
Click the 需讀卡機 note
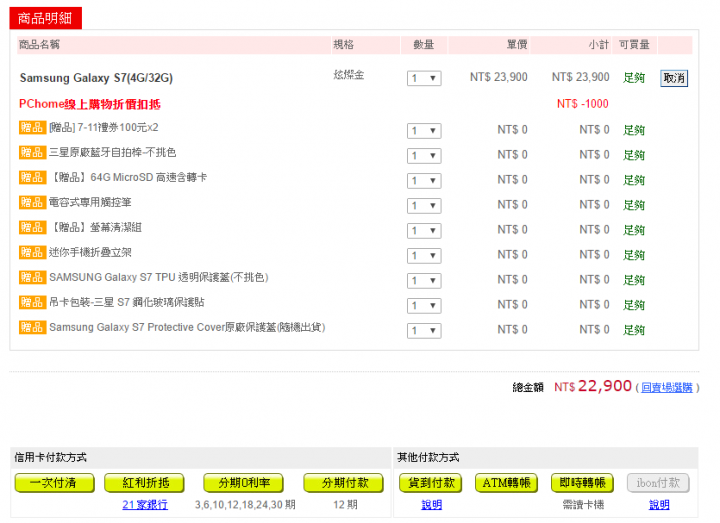coord(583,505)
